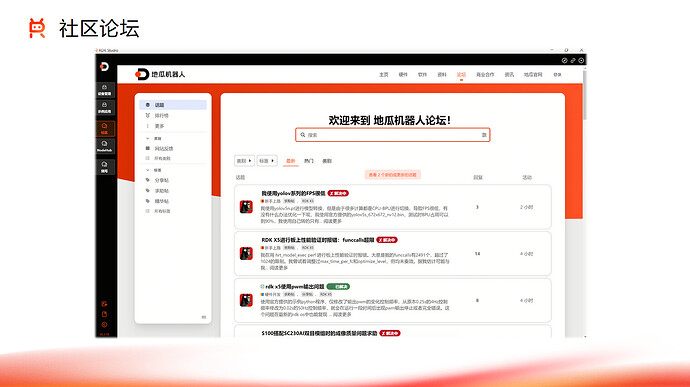
Task: Open the 类别 filter dropdown above topic list
Action: [244, 161]
